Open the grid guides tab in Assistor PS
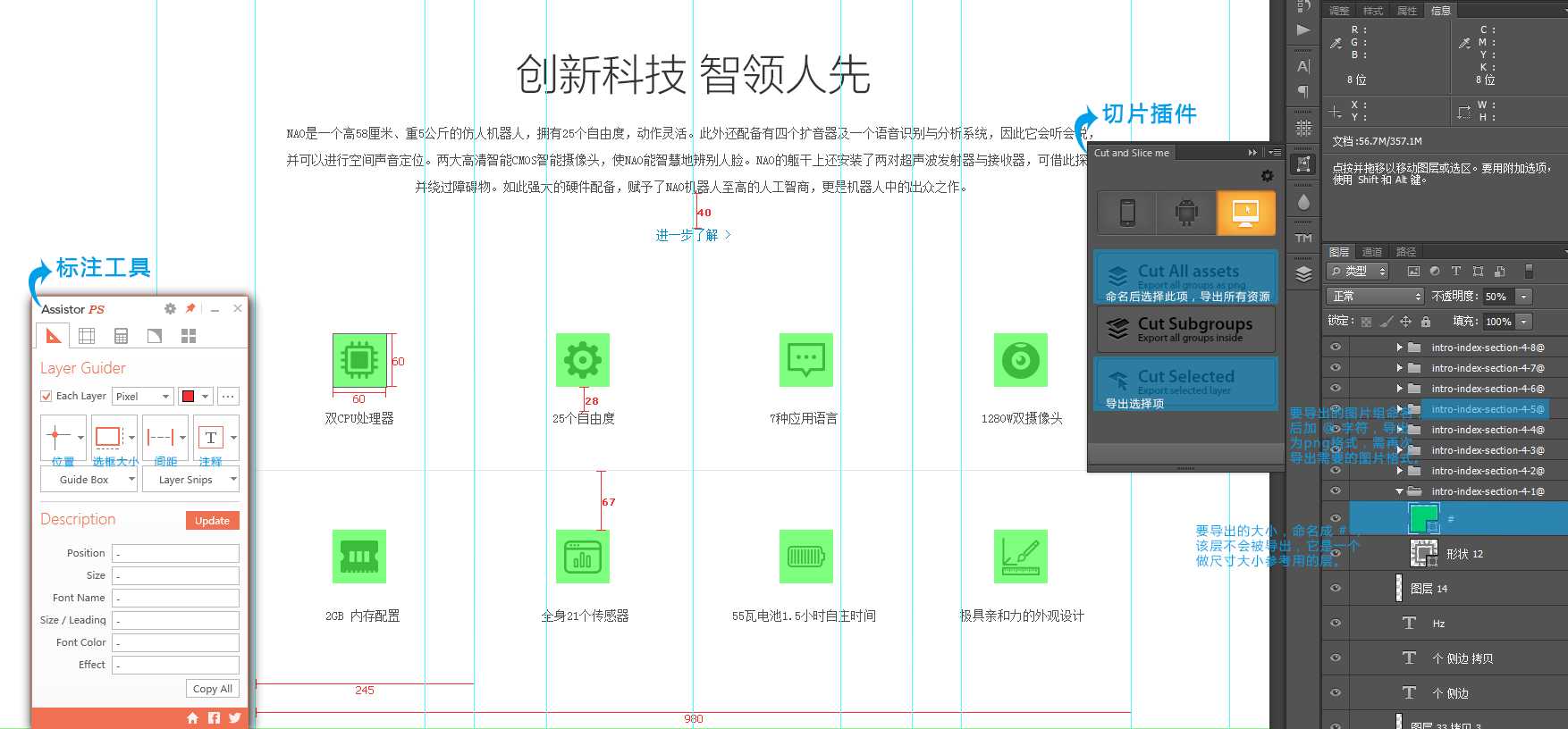 pos(87,336)
